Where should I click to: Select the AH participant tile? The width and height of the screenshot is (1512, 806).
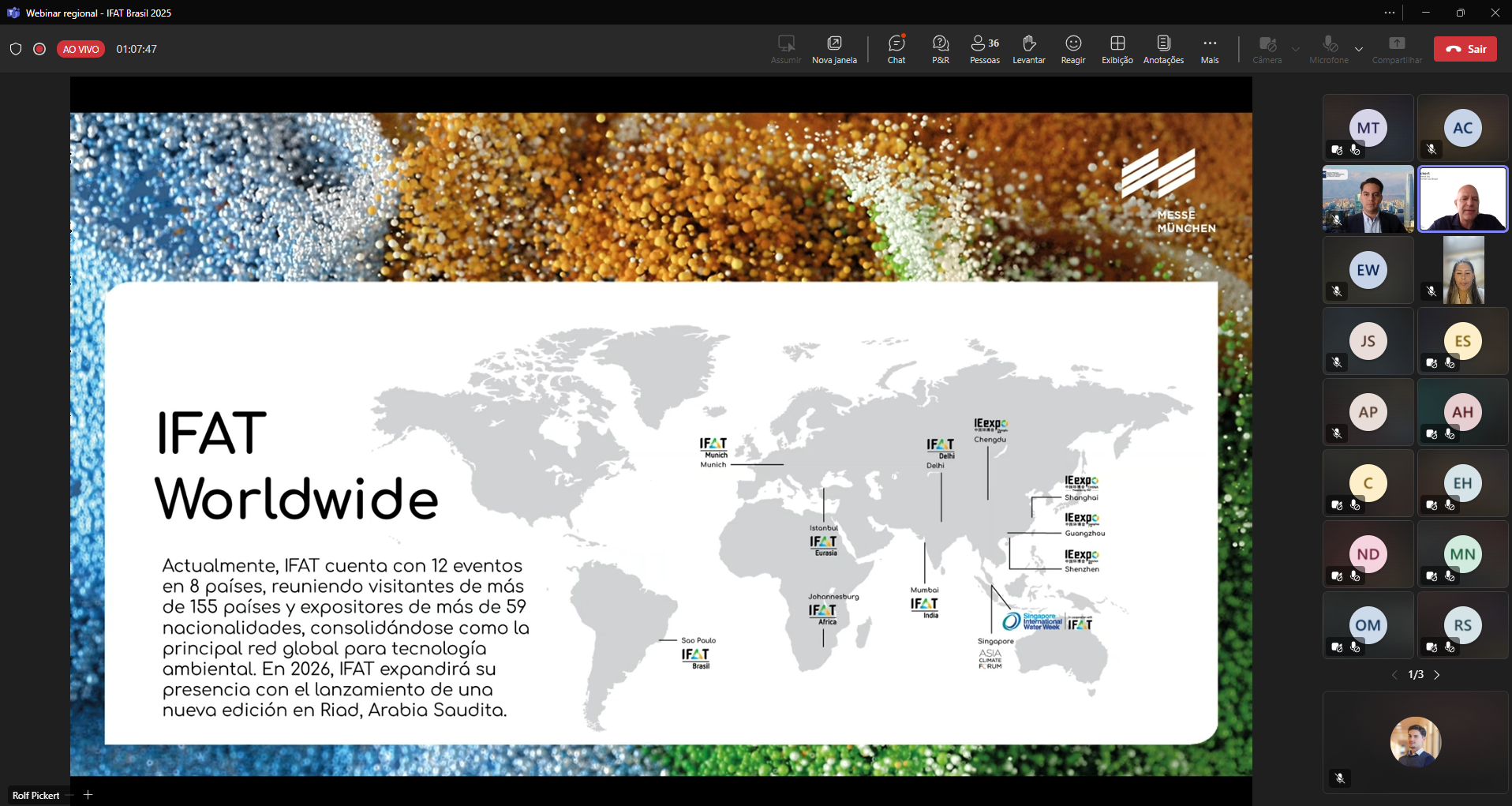[x=1463, y=412]
